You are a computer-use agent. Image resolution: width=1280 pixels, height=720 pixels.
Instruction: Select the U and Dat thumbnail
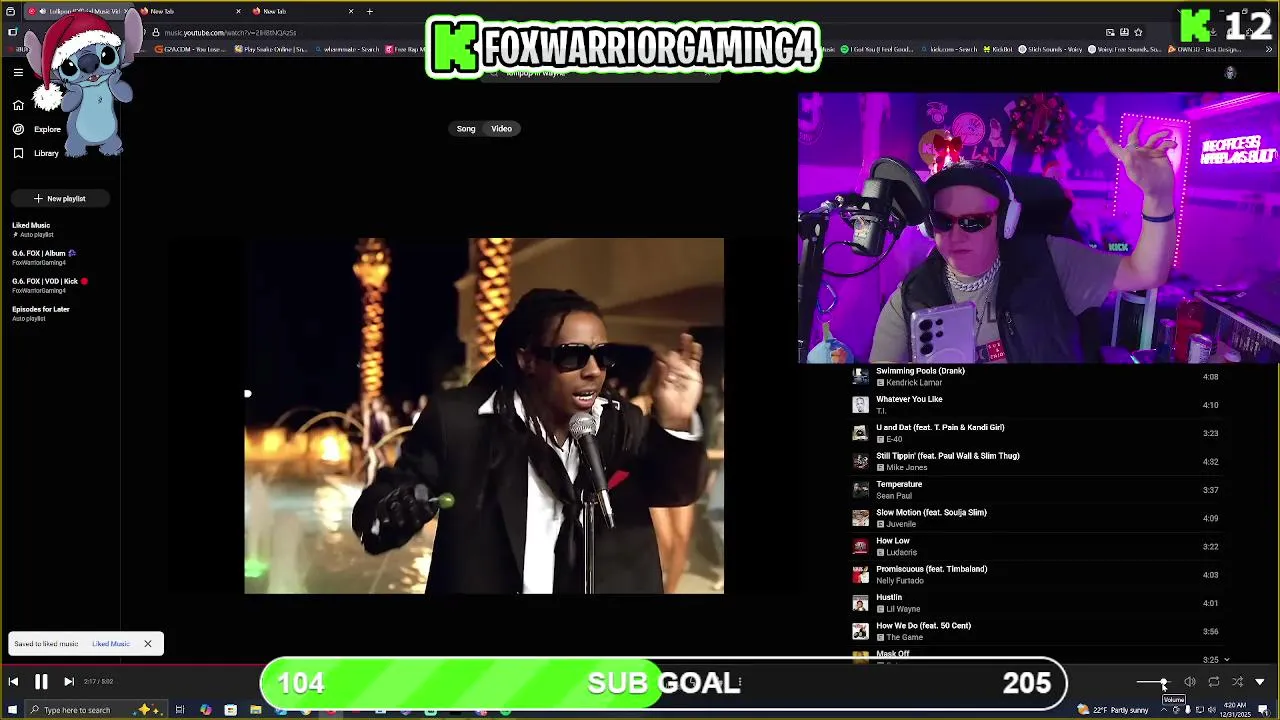860,433
